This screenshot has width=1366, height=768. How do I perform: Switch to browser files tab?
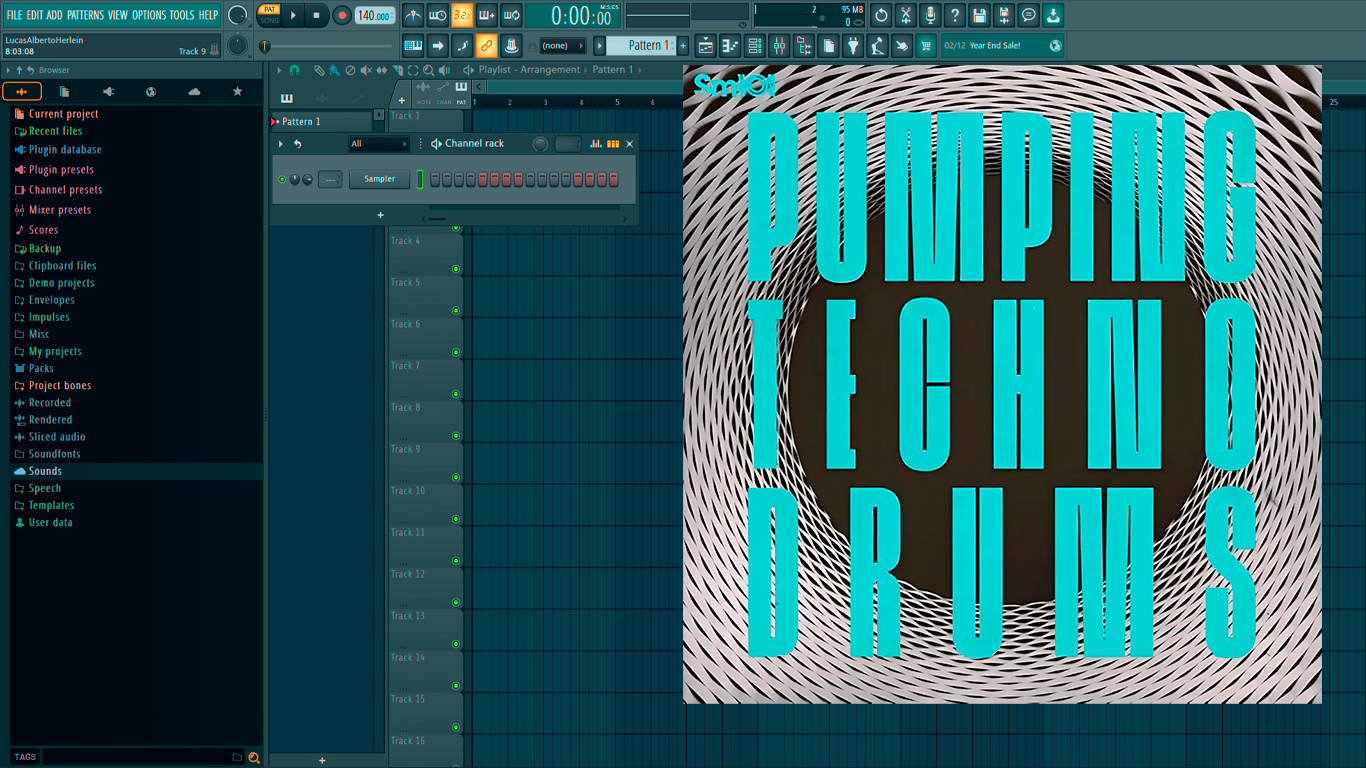point(64,92)
